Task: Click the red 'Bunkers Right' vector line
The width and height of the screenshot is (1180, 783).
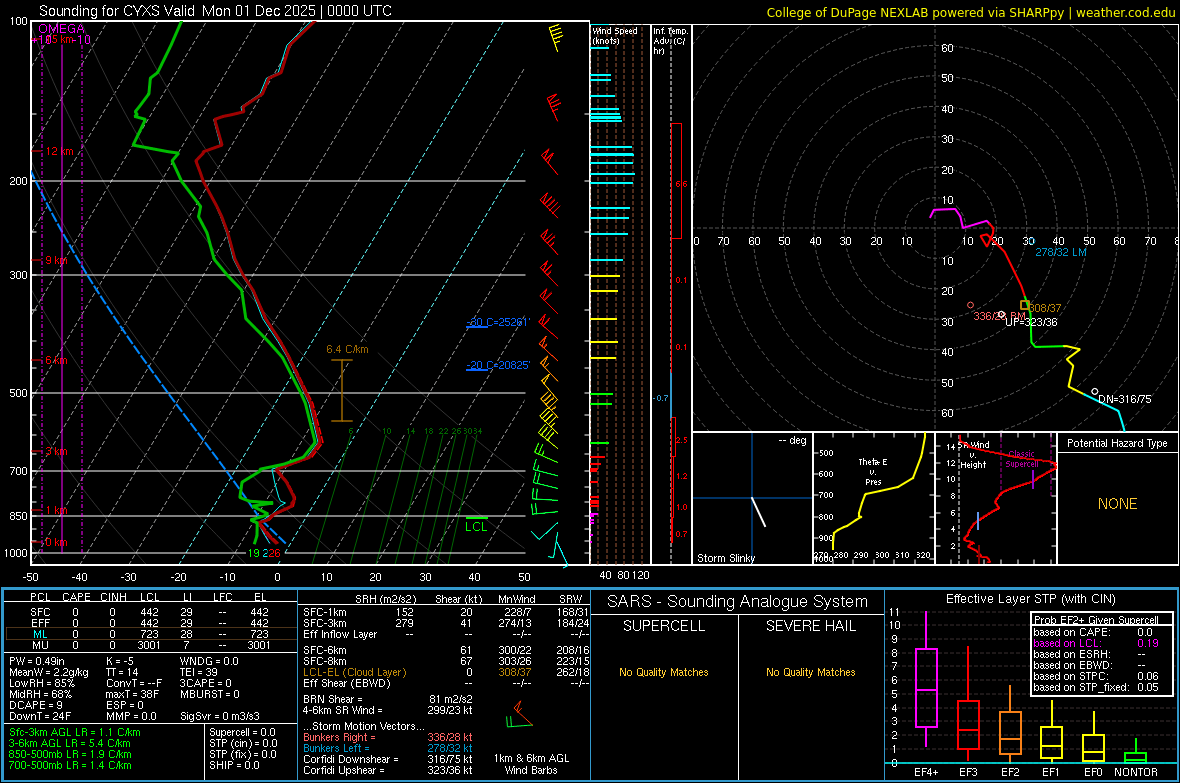Action: 388,737
